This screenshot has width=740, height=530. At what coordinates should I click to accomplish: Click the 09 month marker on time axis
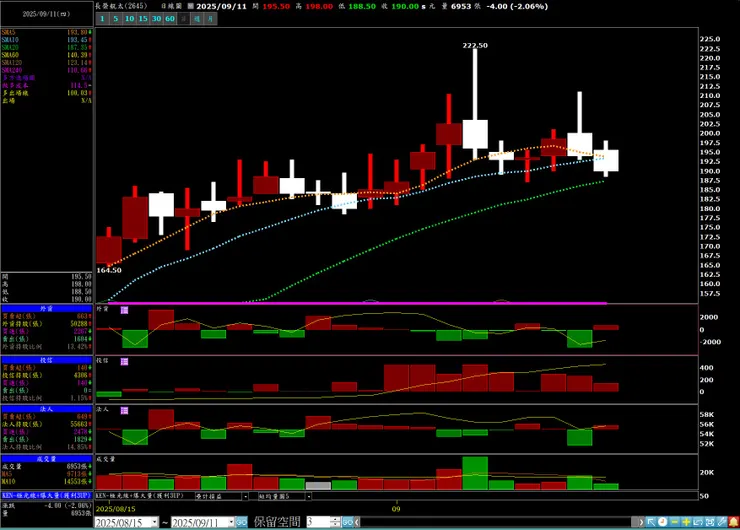[396, 509]
